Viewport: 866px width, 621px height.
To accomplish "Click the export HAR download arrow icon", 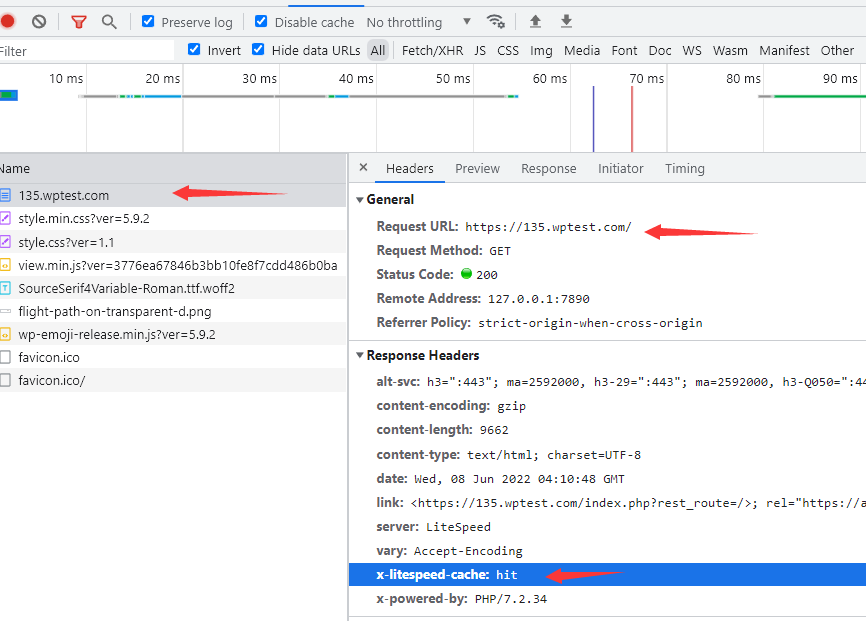I will point(566,21).
